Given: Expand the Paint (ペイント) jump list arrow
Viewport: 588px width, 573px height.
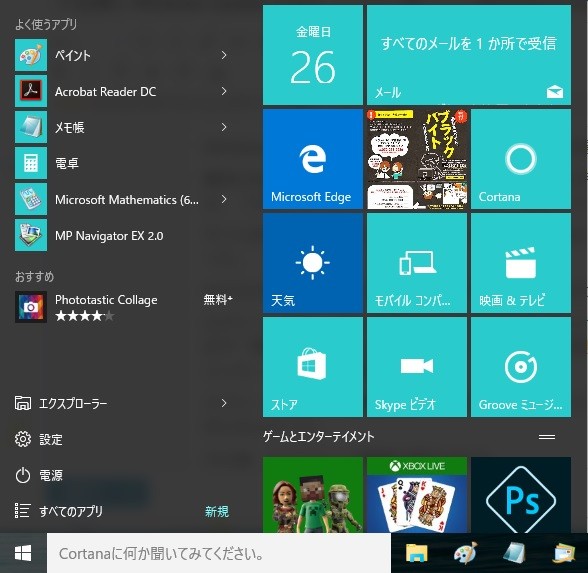Looking at the screenshot, I should tap(224, 56).
